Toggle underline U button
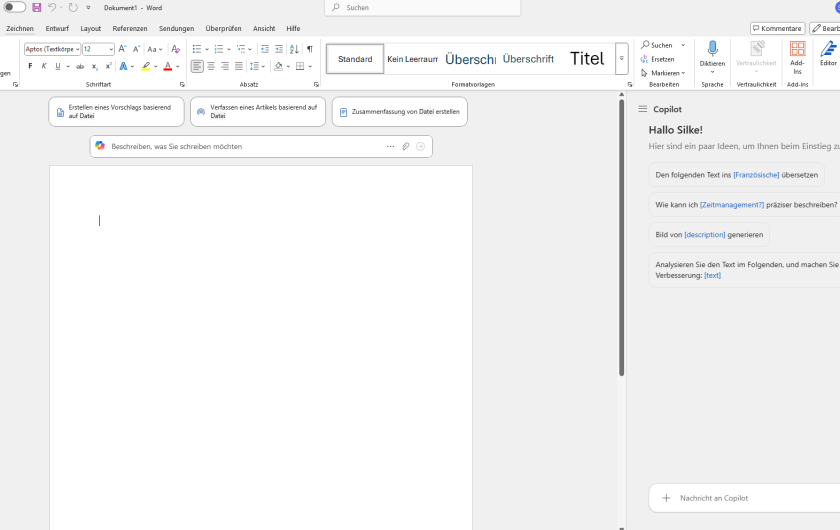Image resolution: width=840 pixels, height=530 pixels. point(58,66)
